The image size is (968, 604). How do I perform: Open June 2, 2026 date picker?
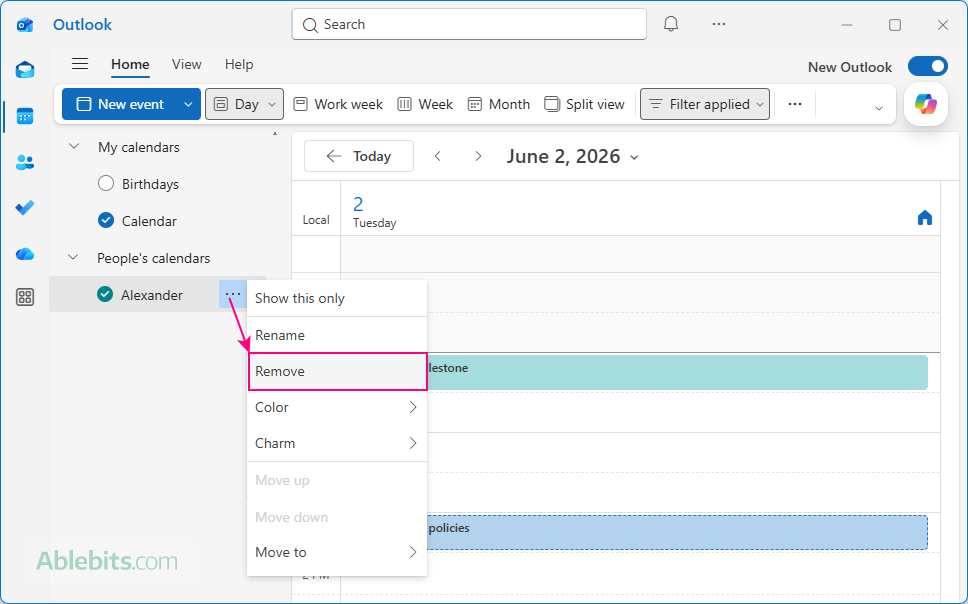tap(572, 156)
